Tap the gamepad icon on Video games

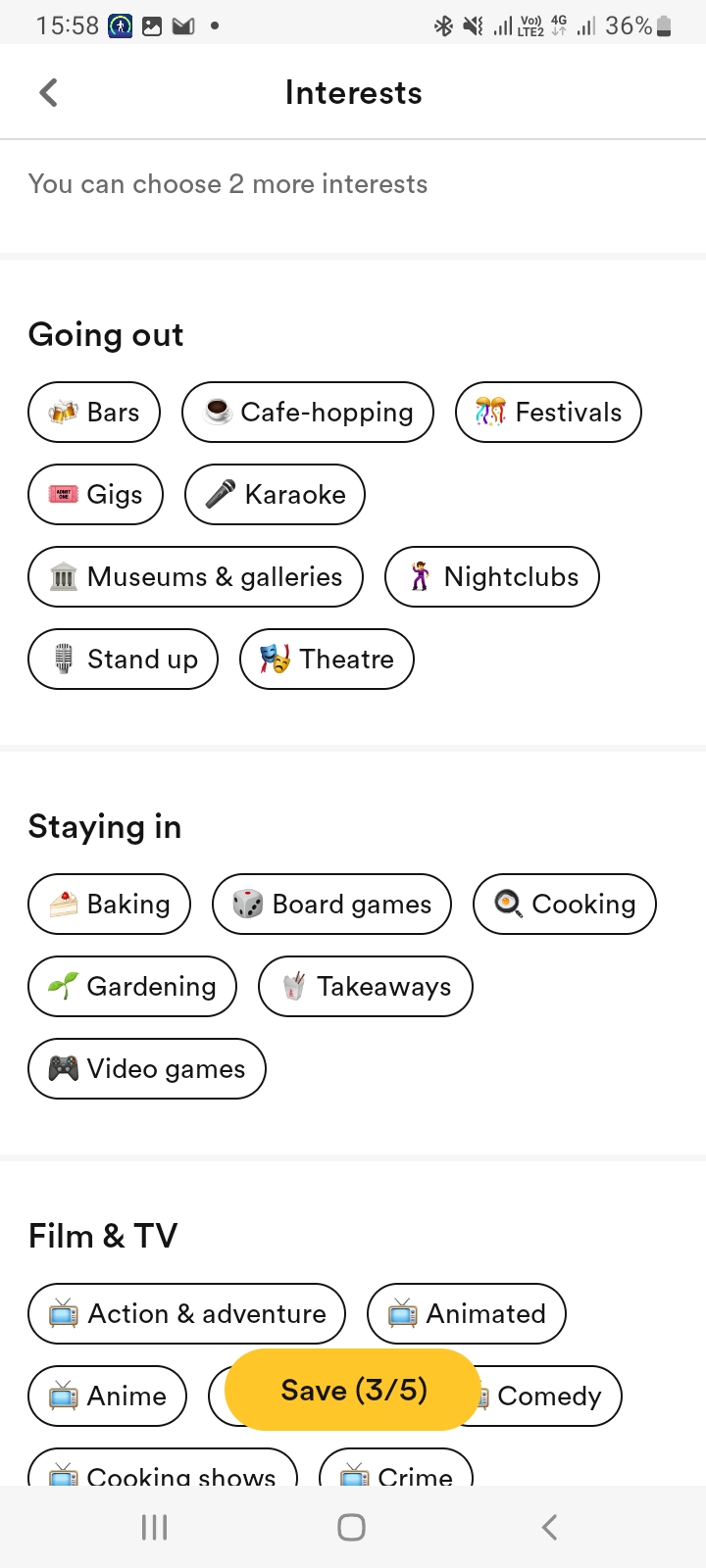coord(64,1069)
